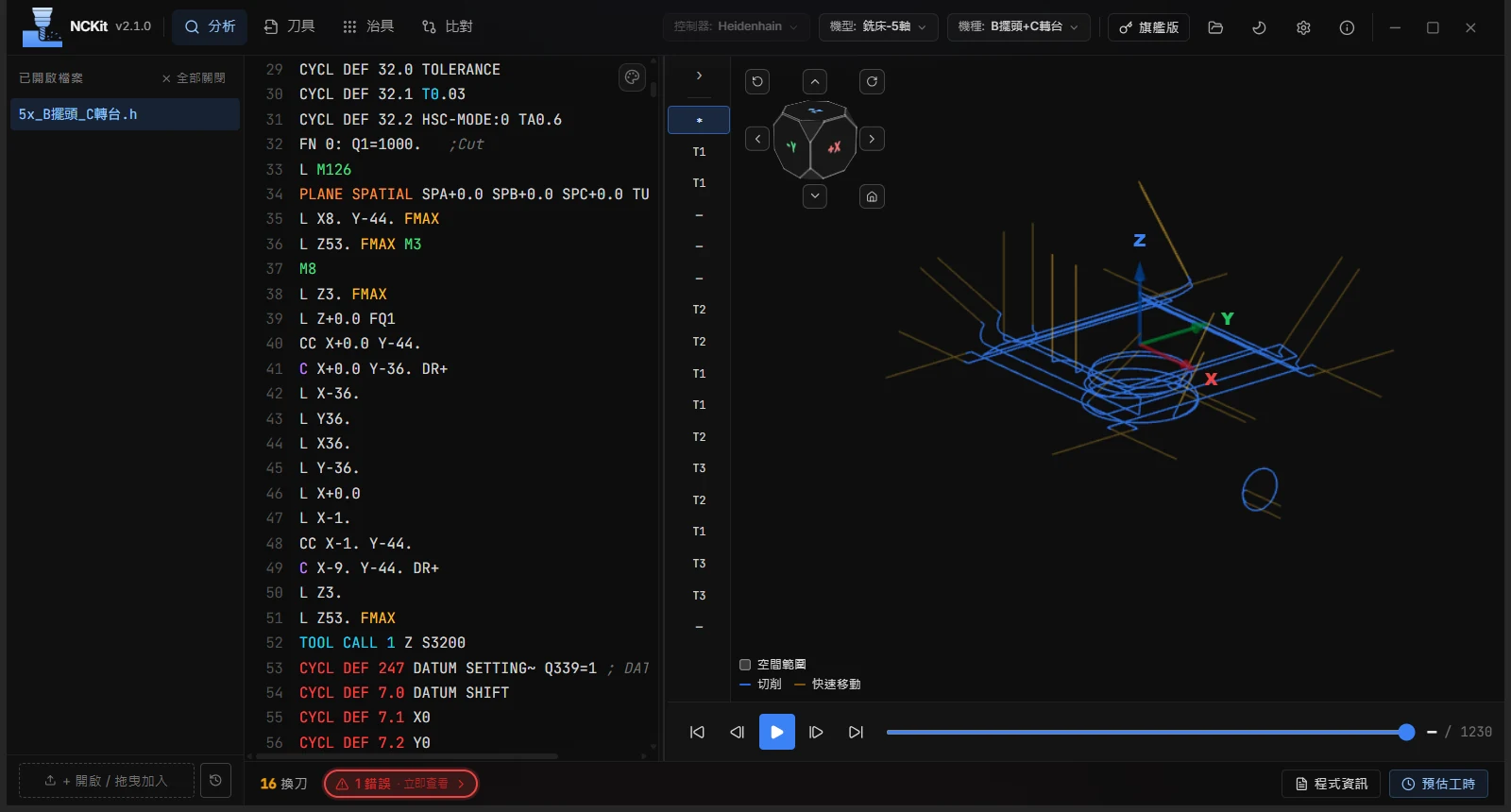Select file 5x_B擺頭_C轉台.h in list

click(x=125, y=114)
